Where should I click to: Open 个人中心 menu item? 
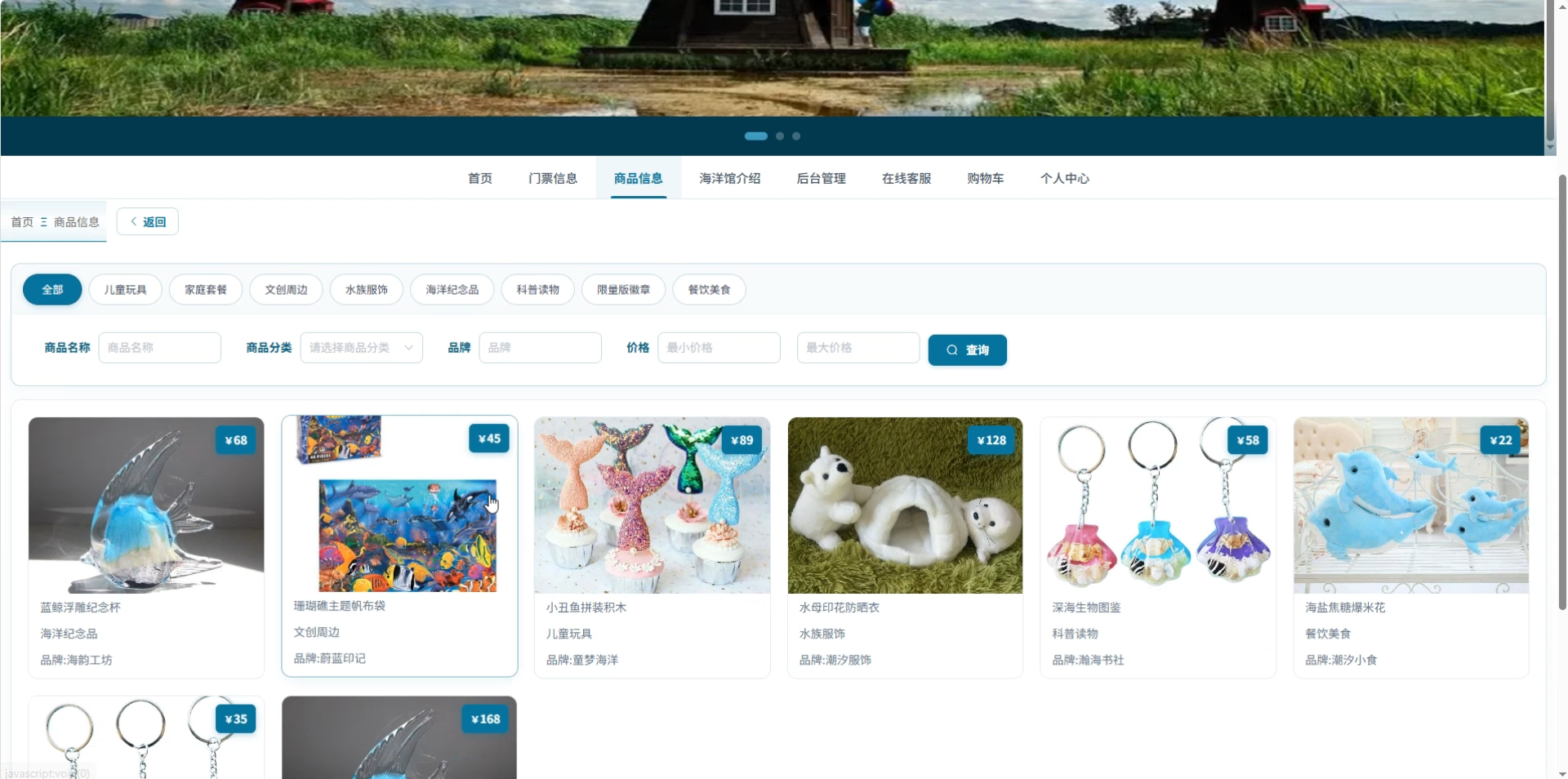pos(1065,178)
